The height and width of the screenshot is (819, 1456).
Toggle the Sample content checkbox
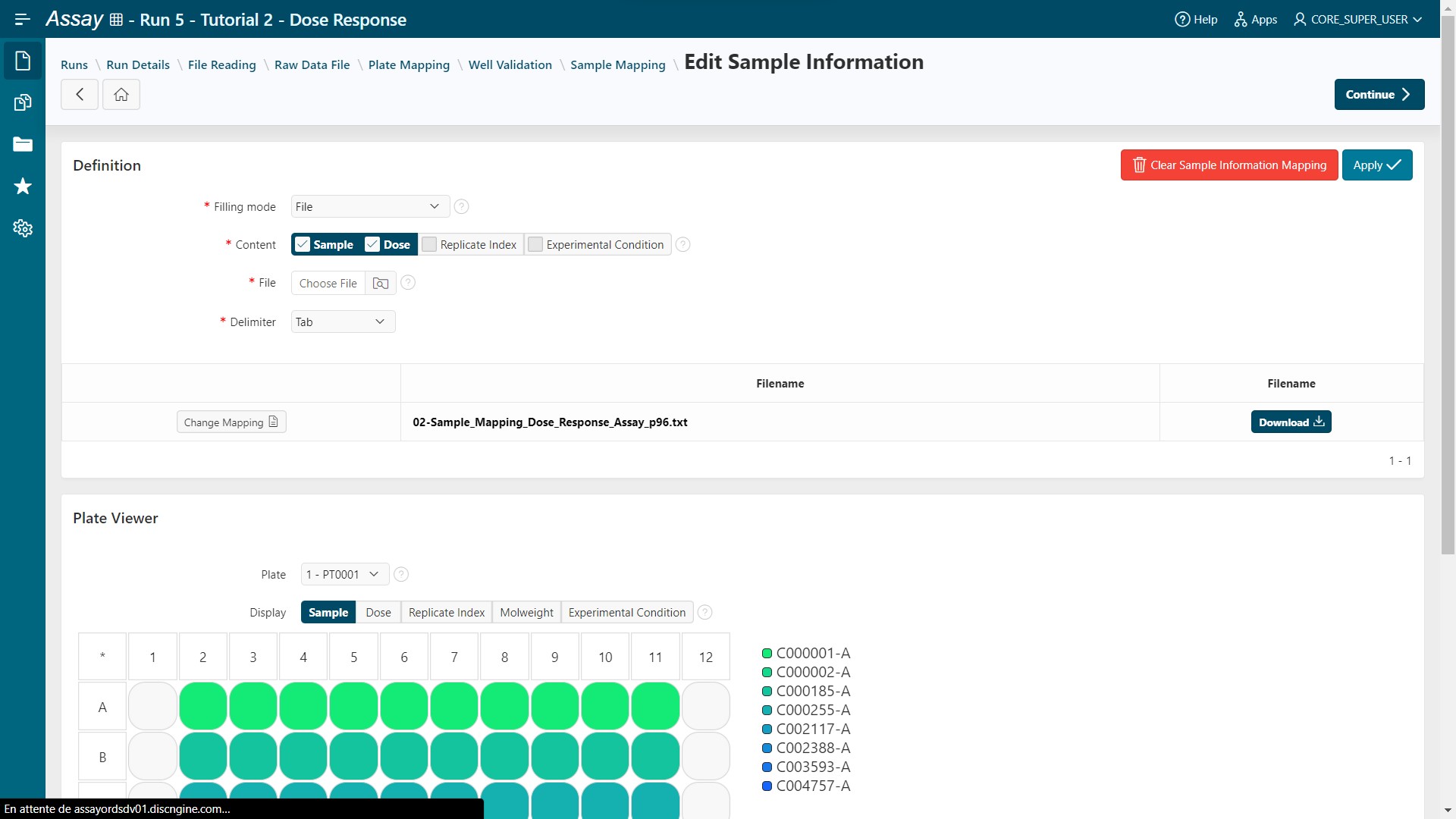[x=303, y=244]
